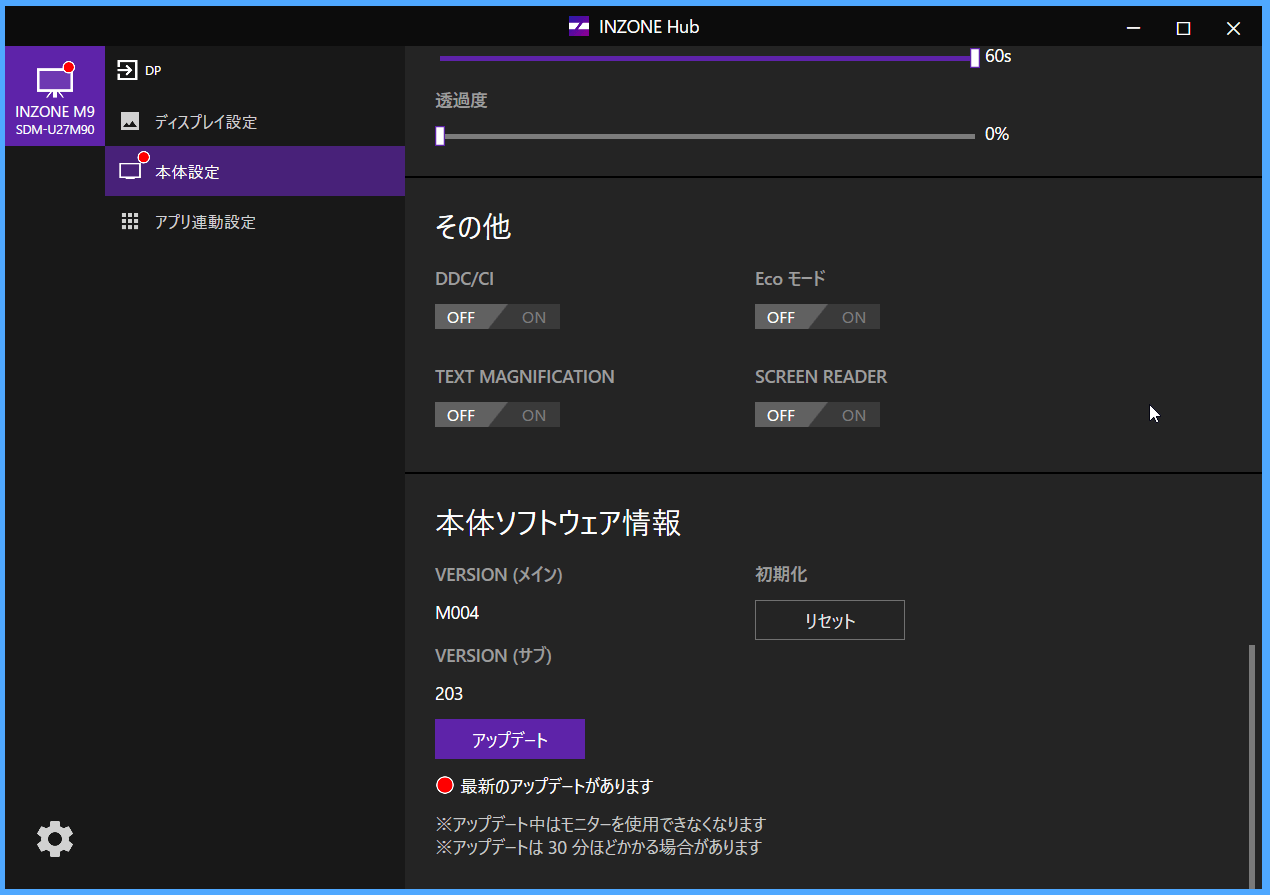Click the アップデート button
The image size is (1270, 895).
pos(510,739)
